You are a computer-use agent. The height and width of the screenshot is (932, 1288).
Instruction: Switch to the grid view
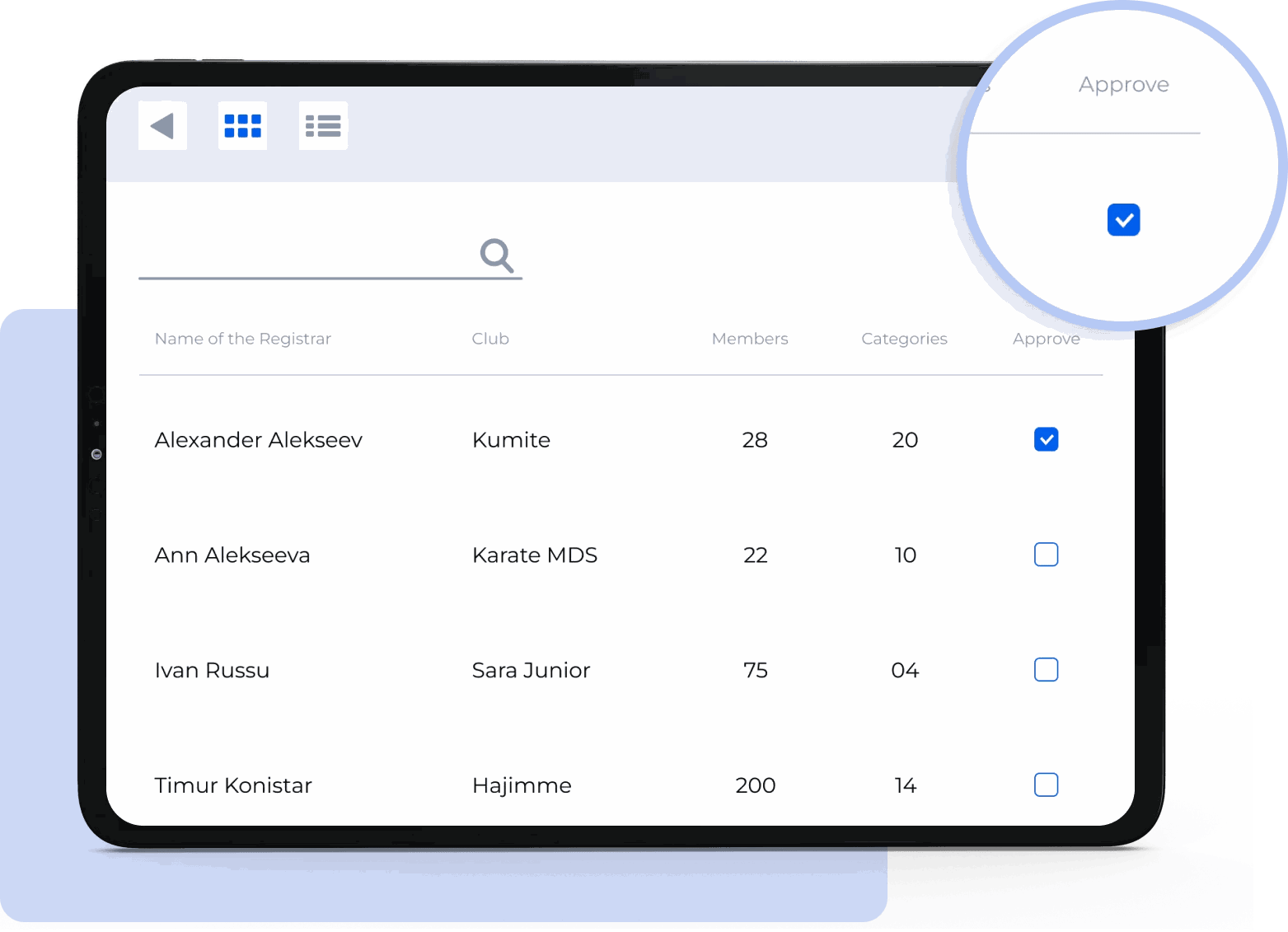(x=242, y=126)
